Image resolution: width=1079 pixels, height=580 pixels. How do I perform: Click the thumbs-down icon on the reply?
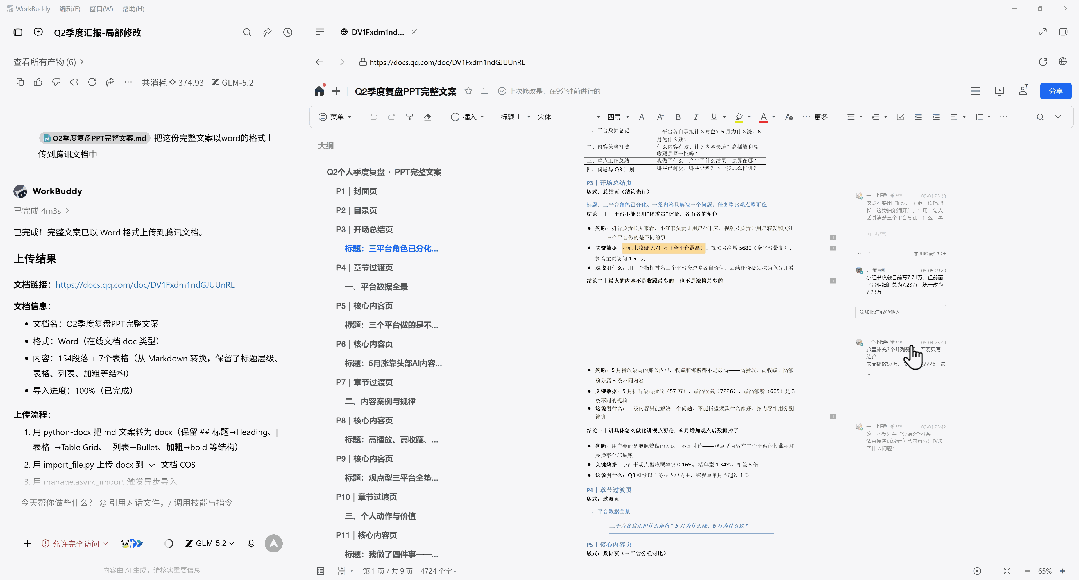[56, 82]
